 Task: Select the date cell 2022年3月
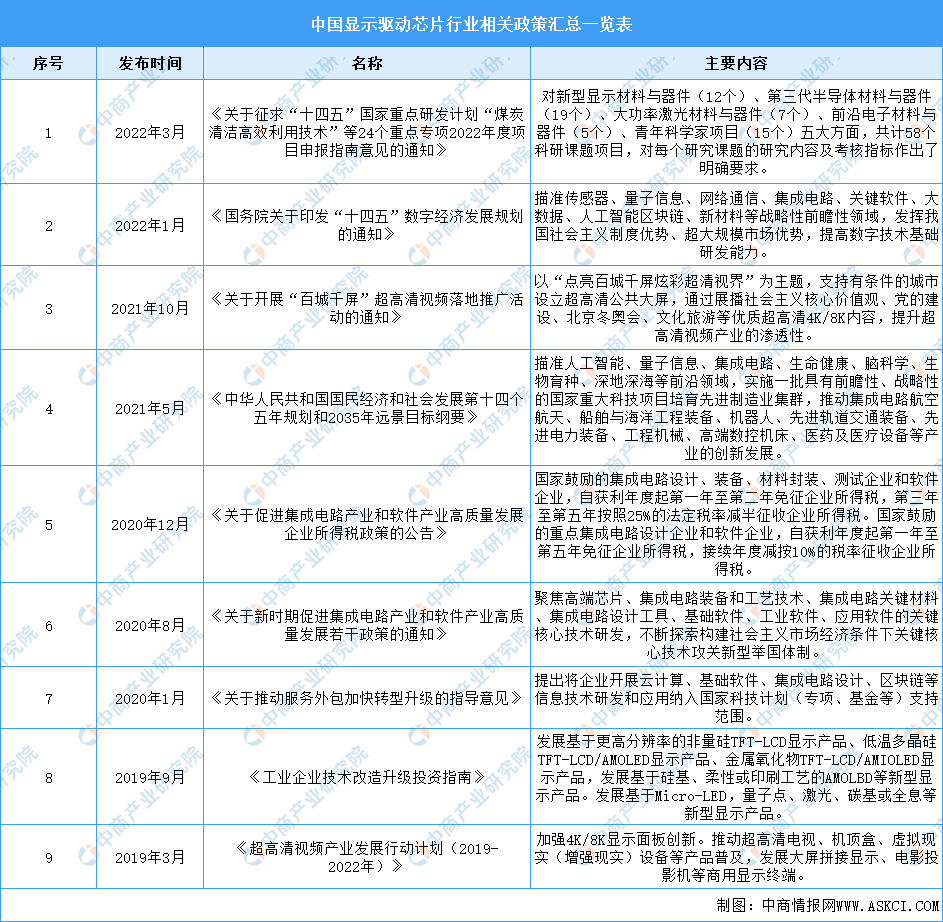(150, 132)
